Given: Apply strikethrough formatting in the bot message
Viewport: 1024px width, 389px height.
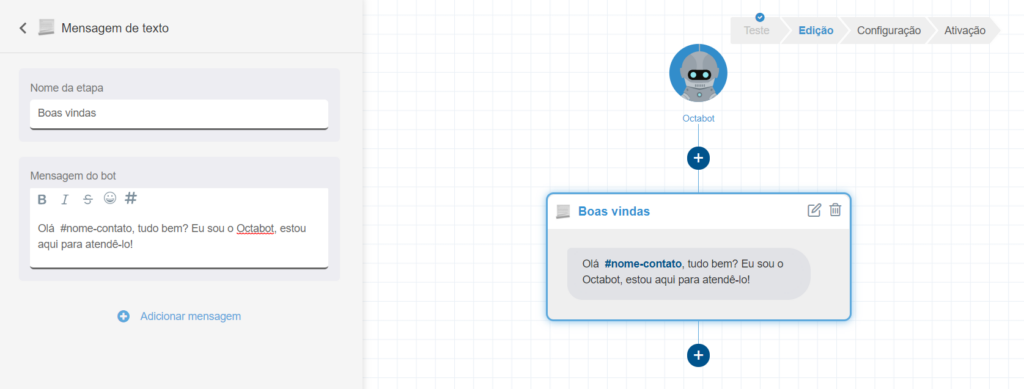Looking at the screenshot, I should (x=88, y=200).
